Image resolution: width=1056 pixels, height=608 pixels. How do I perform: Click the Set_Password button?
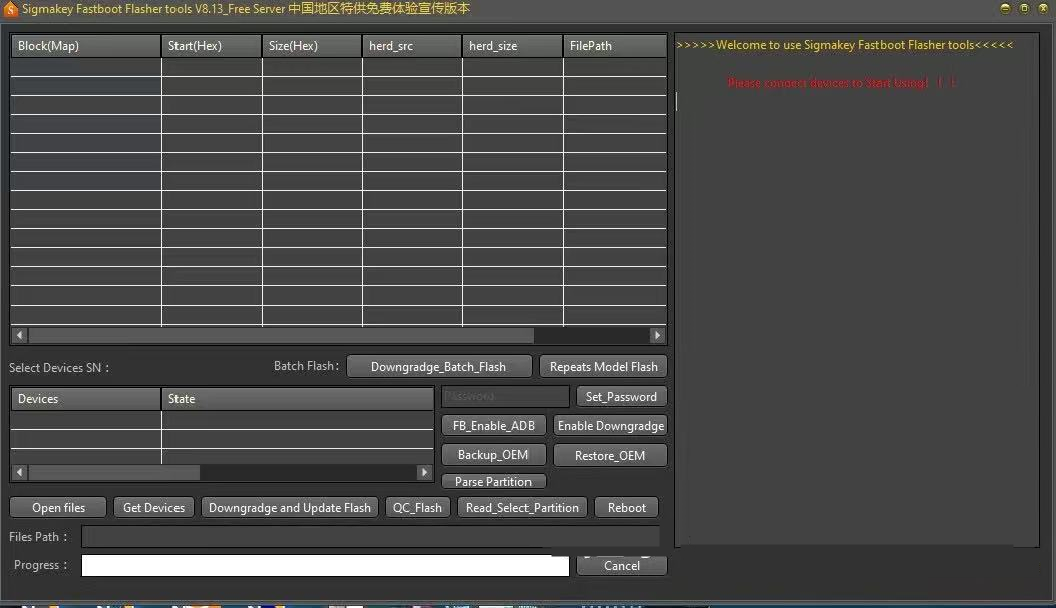(621, 397)
